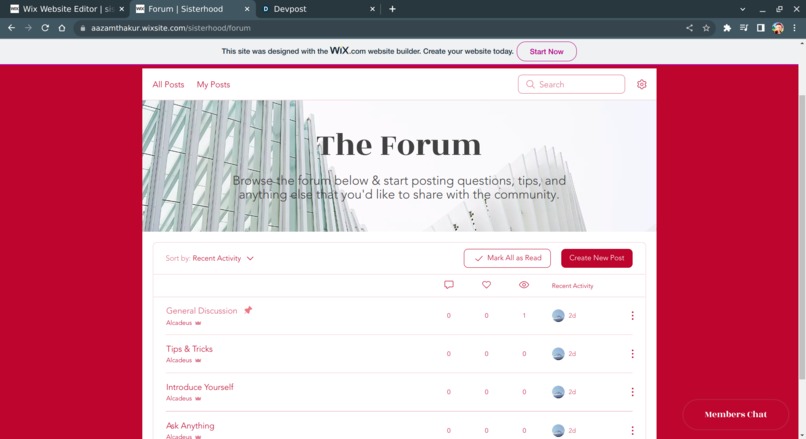Open the Tips & Tricks category
Viewport: 806px width, 439px height.
point(189,349)
